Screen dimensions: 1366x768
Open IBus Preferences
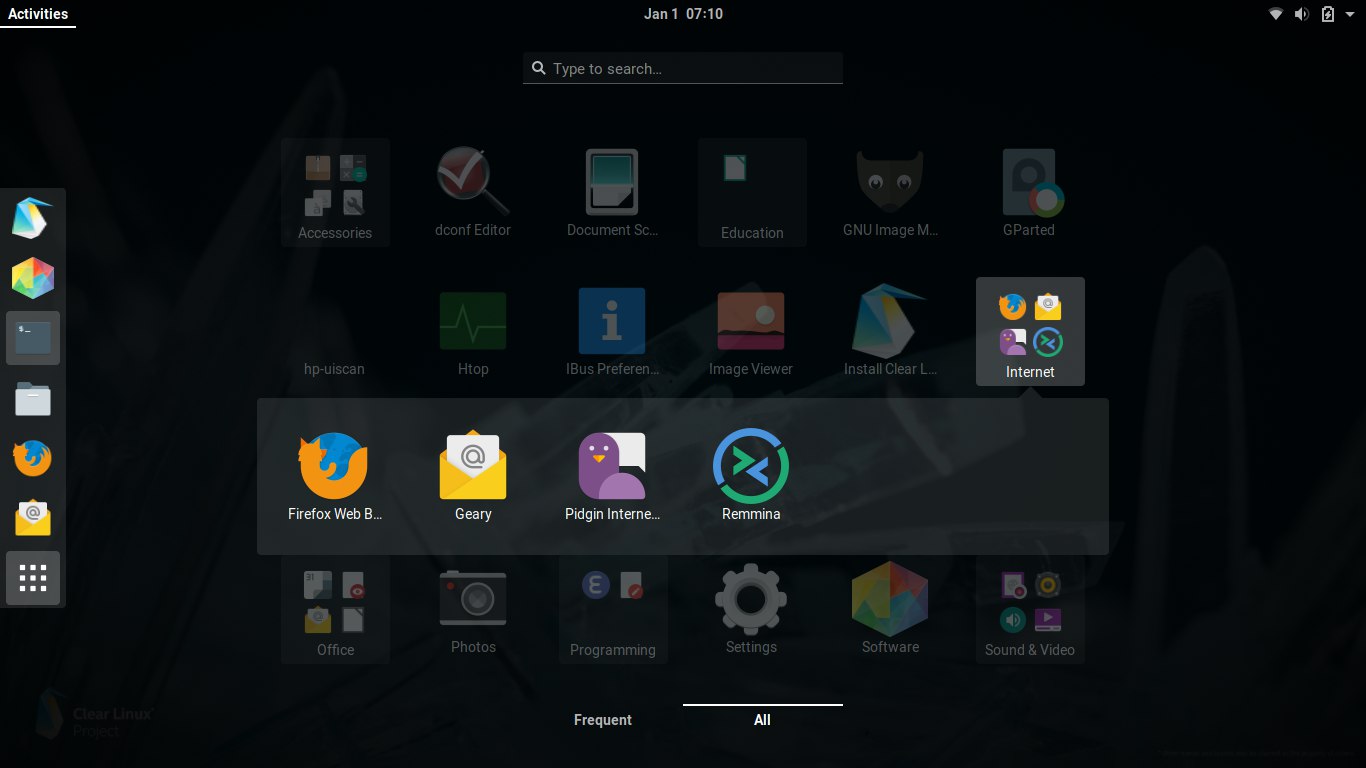pyautogui.click(x=612, y=331)
